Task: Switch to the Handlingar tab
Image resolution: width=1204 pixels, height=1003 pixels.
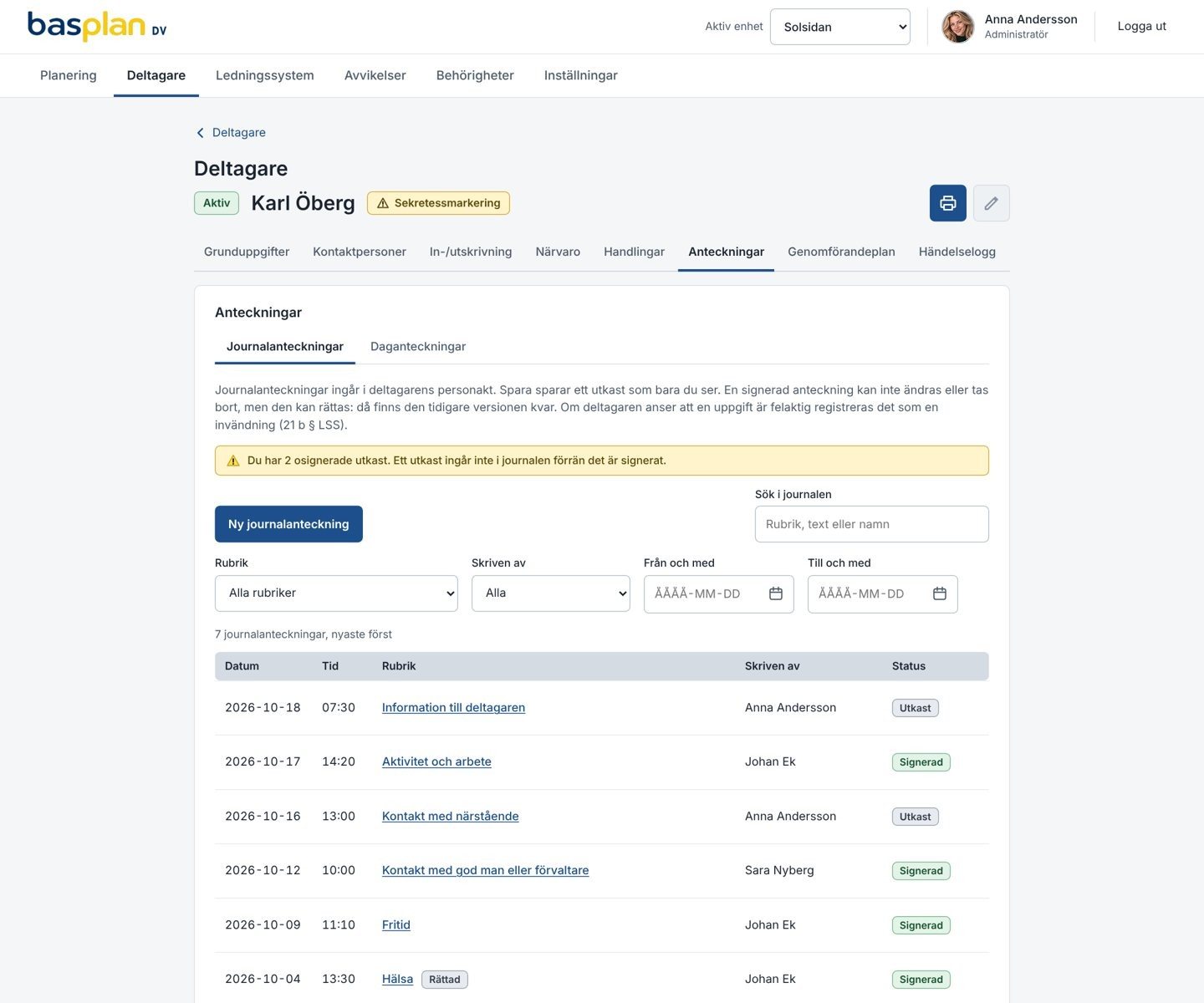Action: (635, 252)
